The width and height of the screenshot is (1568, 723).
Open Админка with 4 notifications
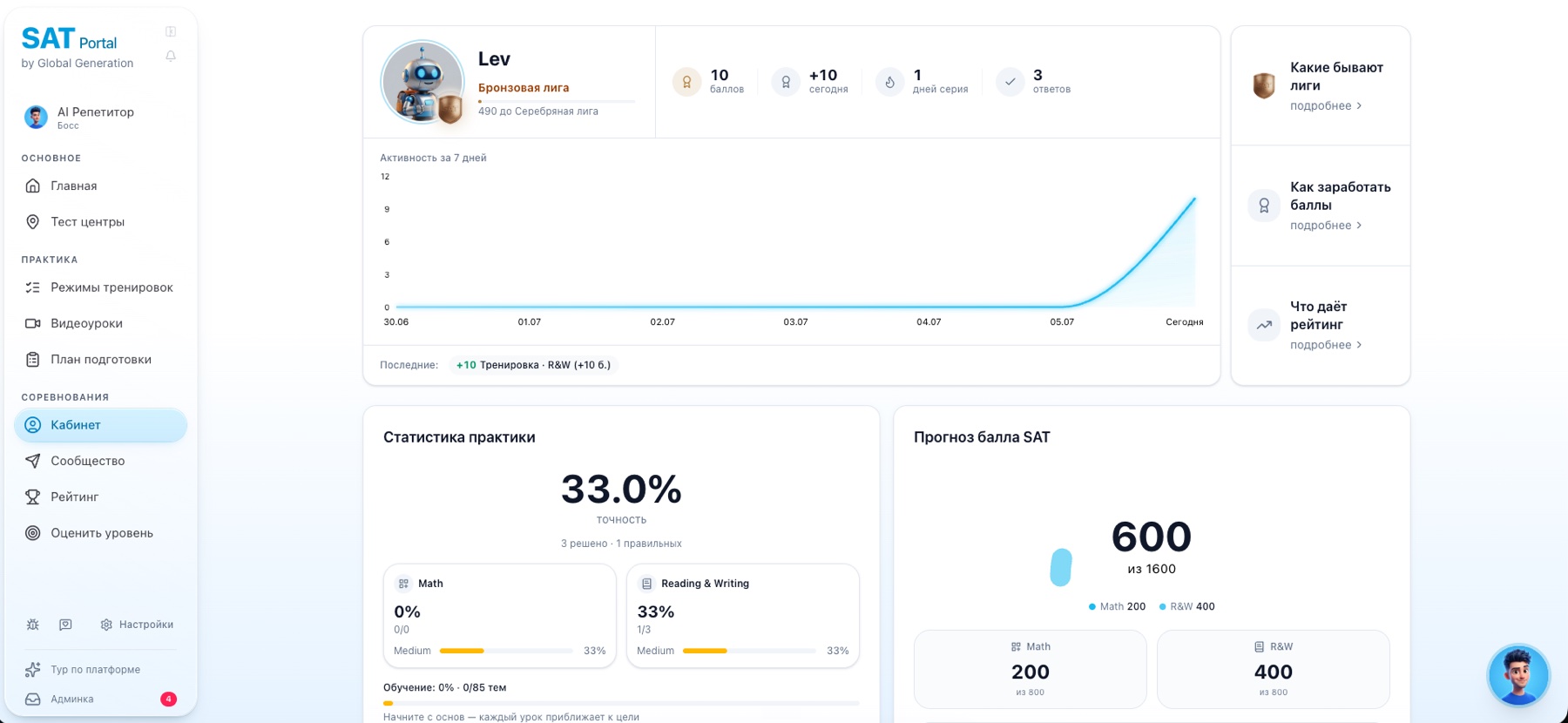[x=101, y=699]
